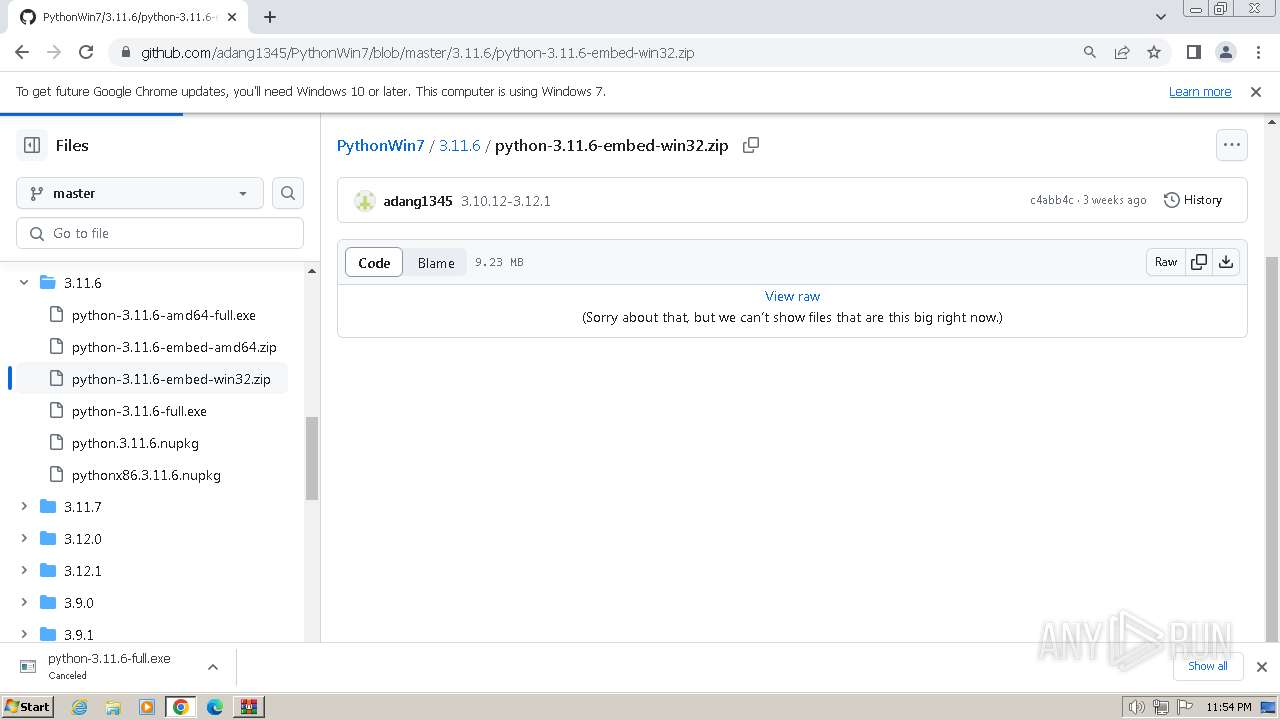1280x720 pixels.
Task: Click the Raw button
Action: pos(1166,262)
